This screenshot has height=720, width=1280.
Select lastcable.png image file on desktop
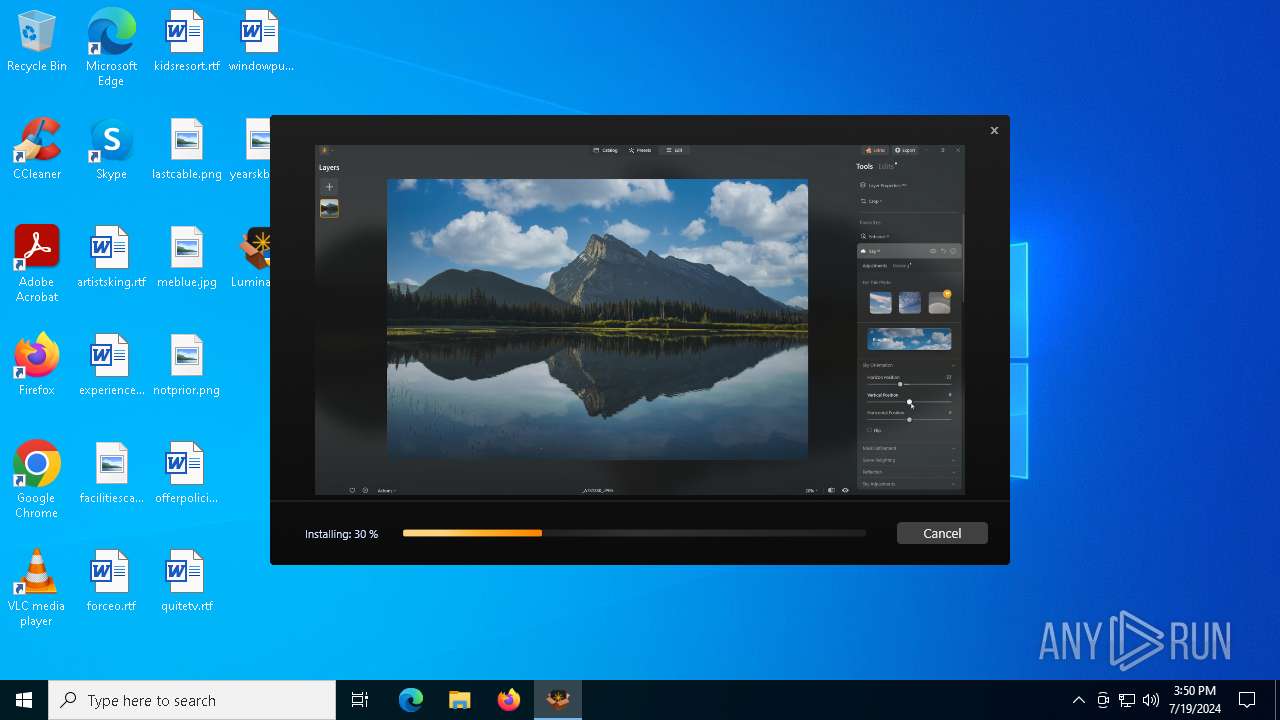coord(187,149)
